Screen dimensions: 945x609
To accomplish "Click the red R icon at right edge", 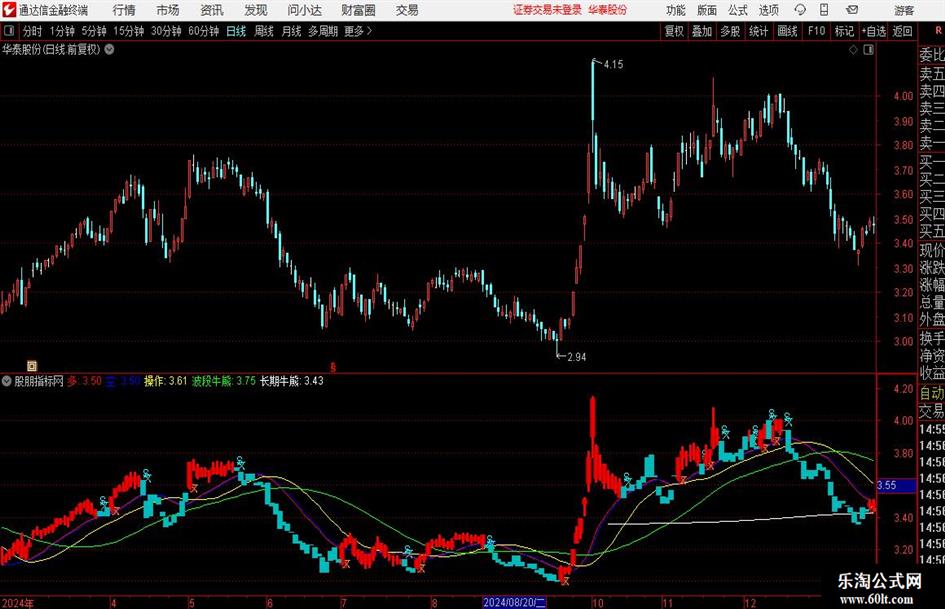I will (938, 31).
